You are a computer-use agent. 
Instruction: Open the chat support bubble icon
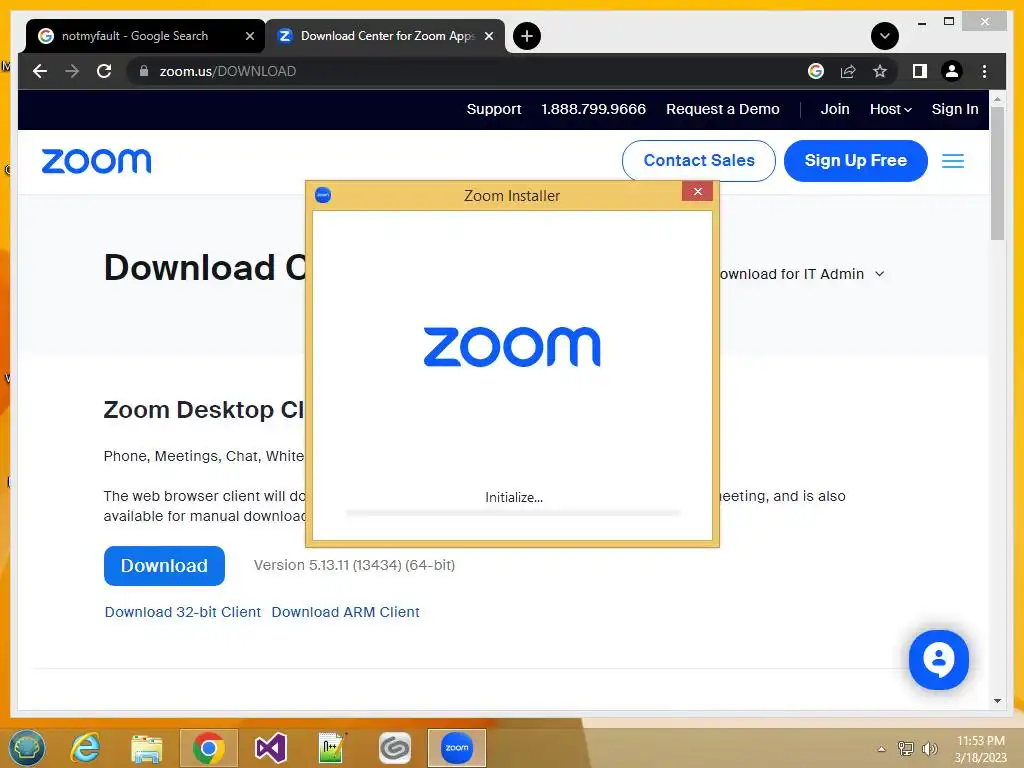[938, 660]
